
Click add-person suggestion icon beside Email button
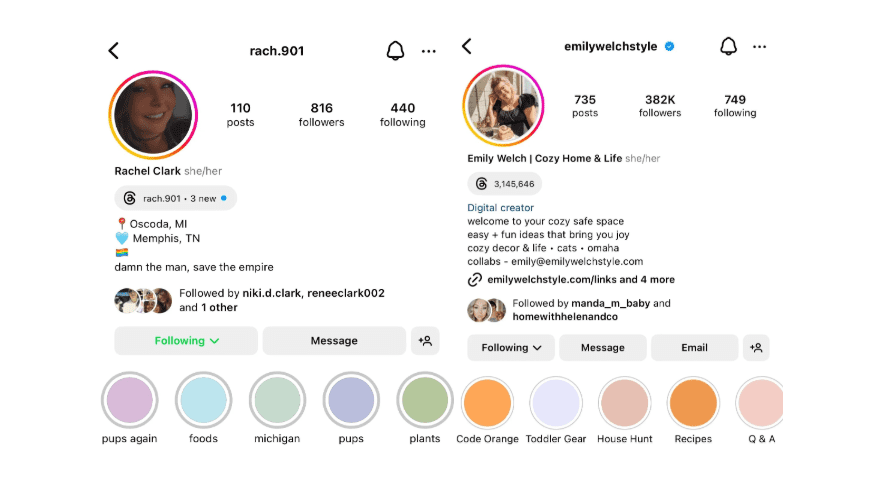756,347
